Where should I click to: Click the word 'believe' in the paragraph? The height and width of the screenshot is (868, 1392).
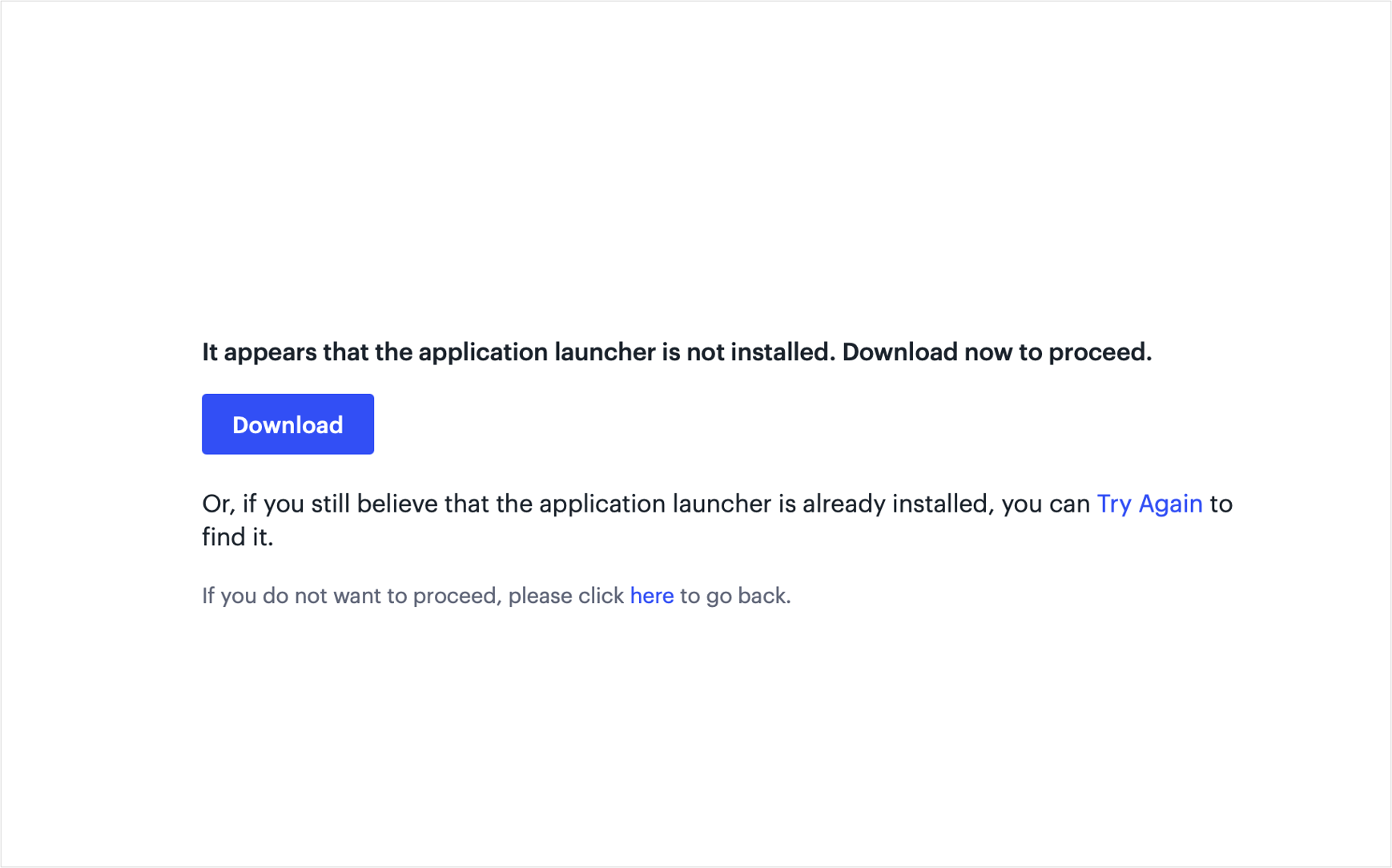(397, 504)
